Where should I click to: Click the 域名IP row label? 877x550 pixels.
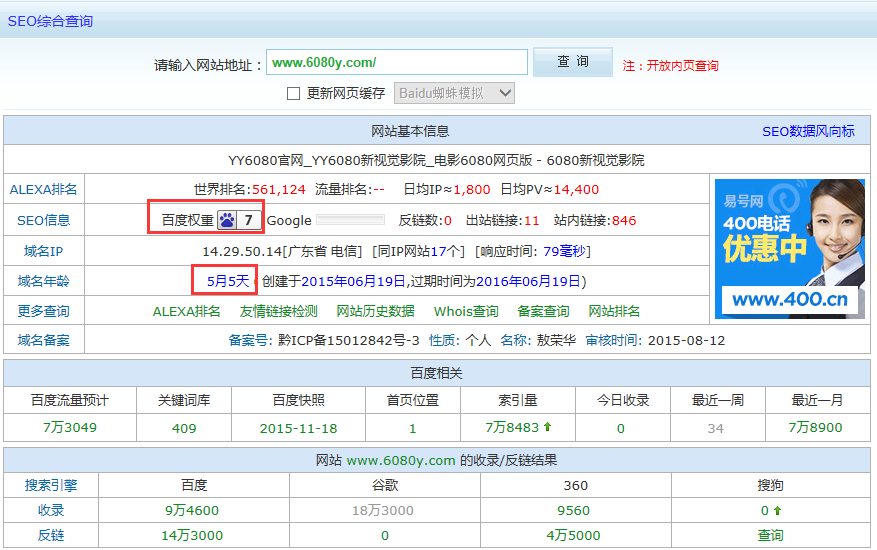(44, 251)
